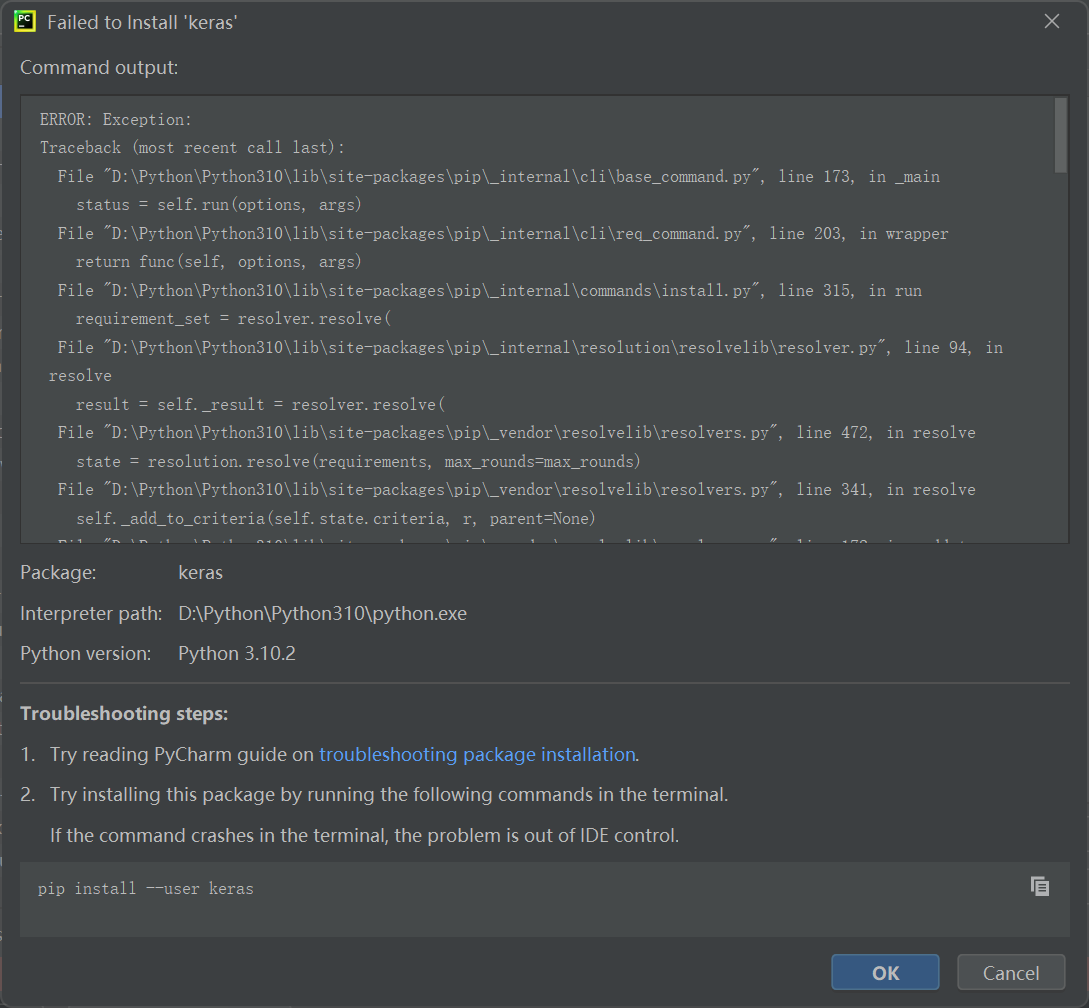
Task: Select the package name keras in details
Action: [200, 572]
